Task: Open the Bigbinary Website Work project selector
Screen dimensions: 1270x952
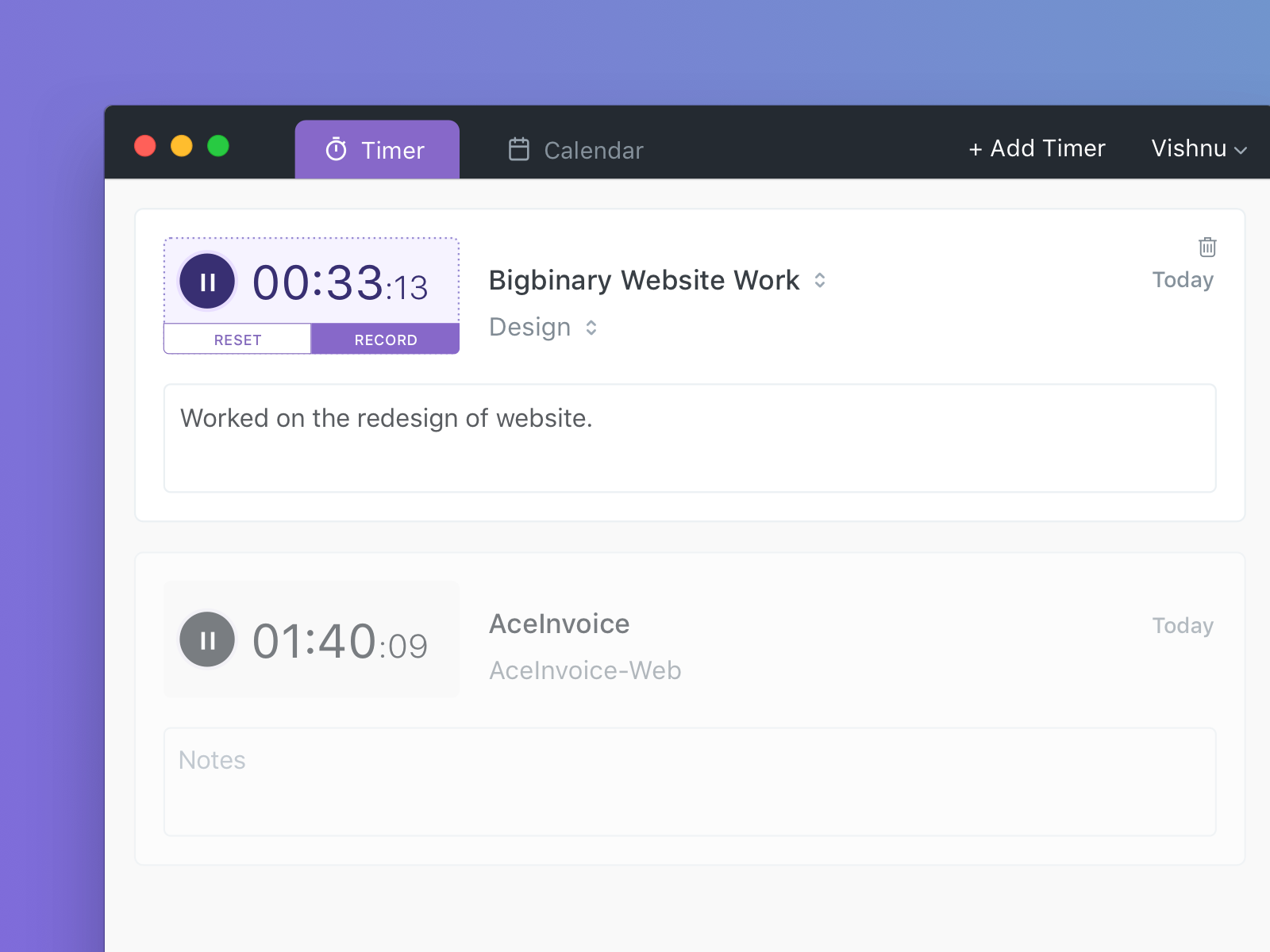Action: point(821,280)
